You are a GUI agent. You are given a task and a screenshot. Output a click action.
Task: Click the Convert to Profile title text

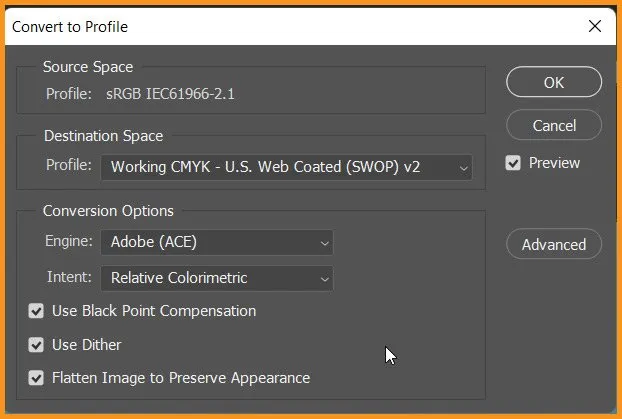[x=70, y=27]
